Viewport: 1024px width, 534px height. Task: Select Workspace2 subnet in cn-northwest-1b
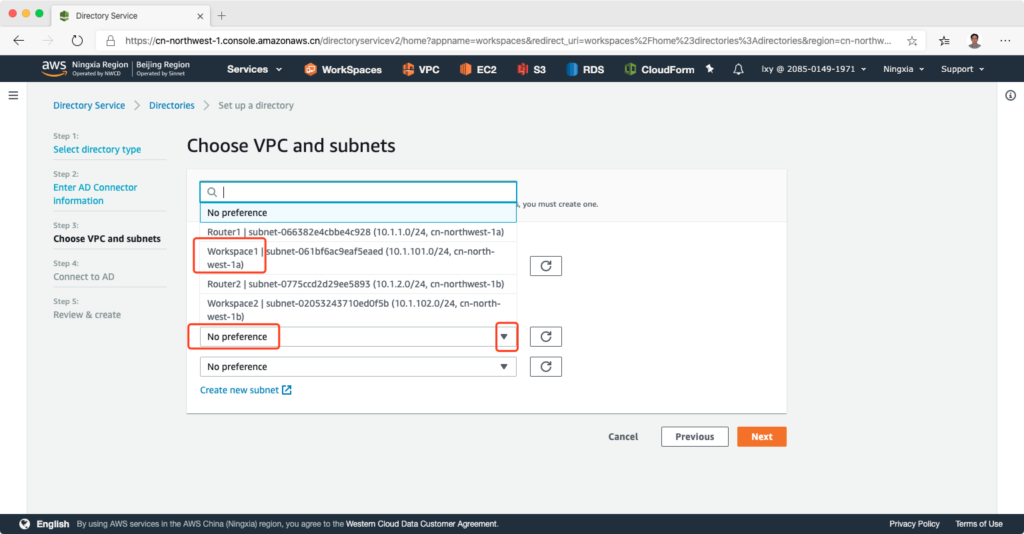pos(357,309)
